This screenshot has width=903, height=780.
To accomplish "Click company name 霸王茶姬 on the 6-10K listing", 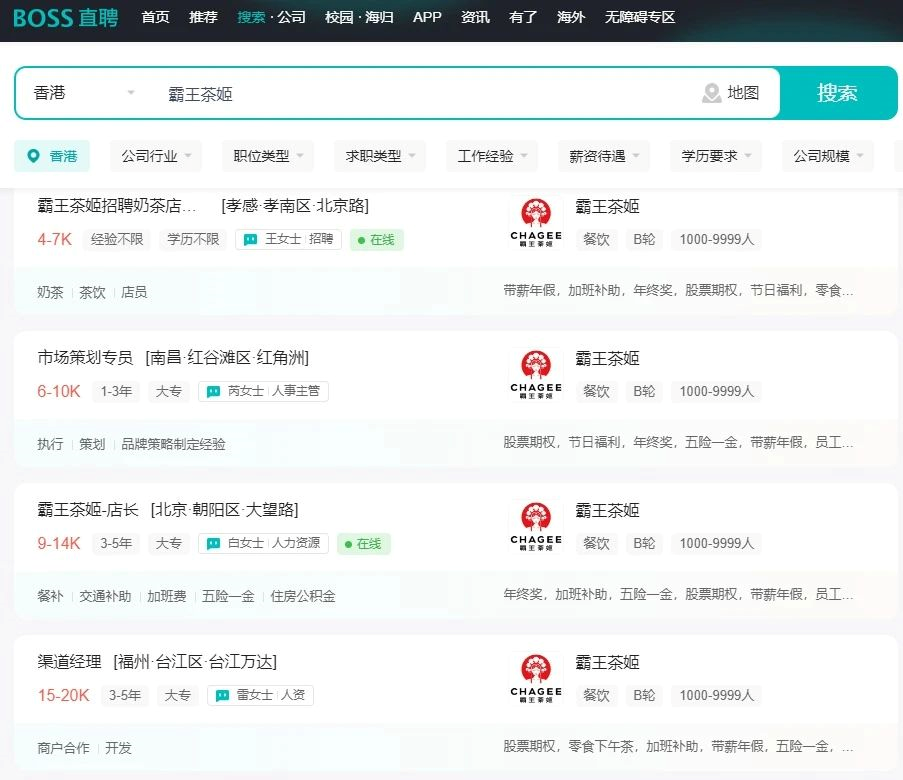I will tap(608, 359).
